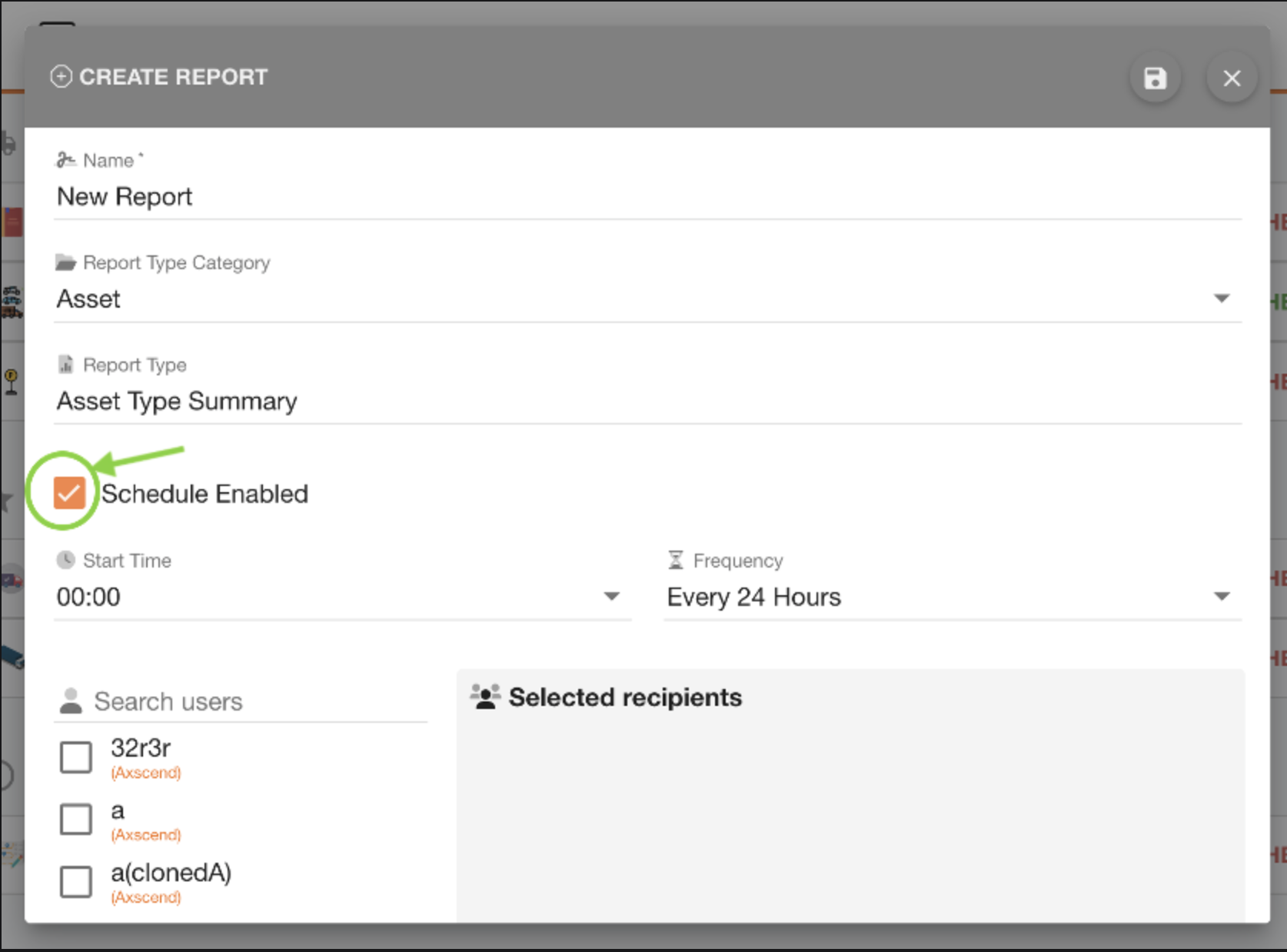Click the person icon in Search users field
This screenshot has width=1287, height=952.
70,700
